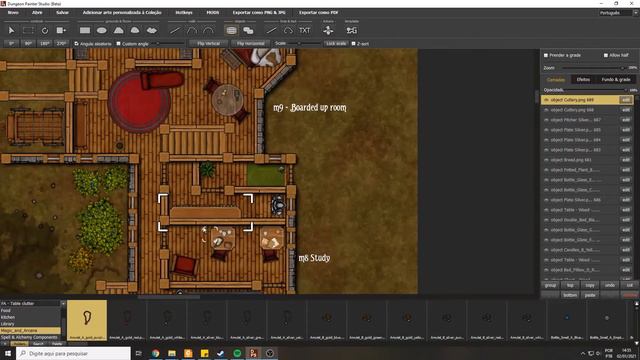Click the group button in layers panel
Screen dimensions: 640x360
pos(550,285)
